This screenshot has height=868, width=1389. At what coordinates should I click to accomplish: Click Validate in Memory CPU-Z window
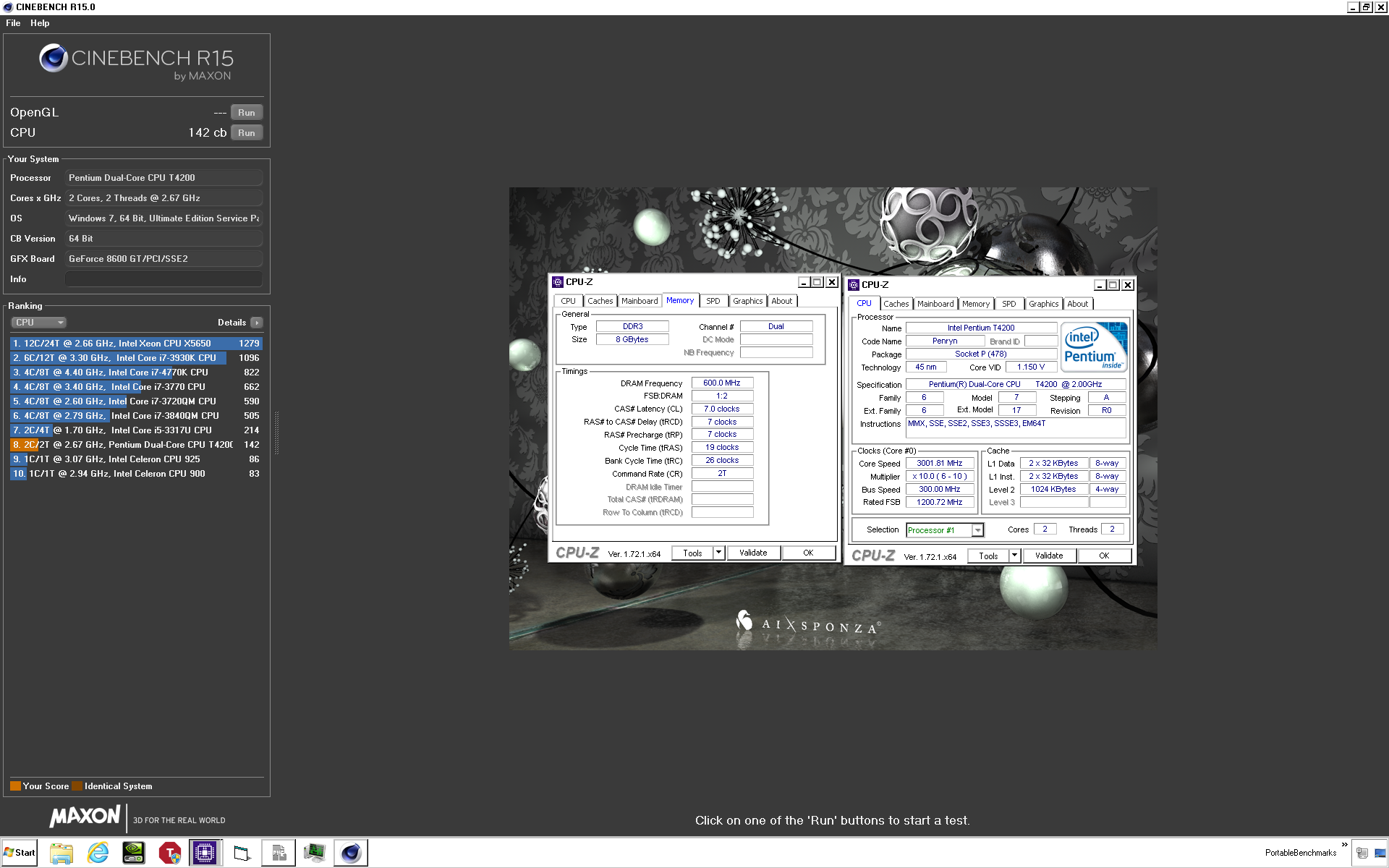753,553
